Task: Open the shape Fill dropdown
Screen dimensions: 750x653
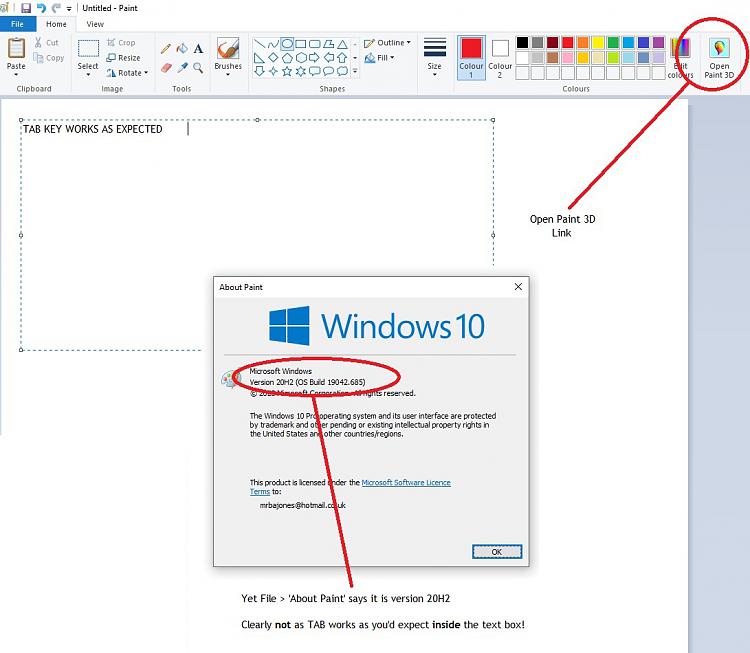Action: click(x=379, y=58)
